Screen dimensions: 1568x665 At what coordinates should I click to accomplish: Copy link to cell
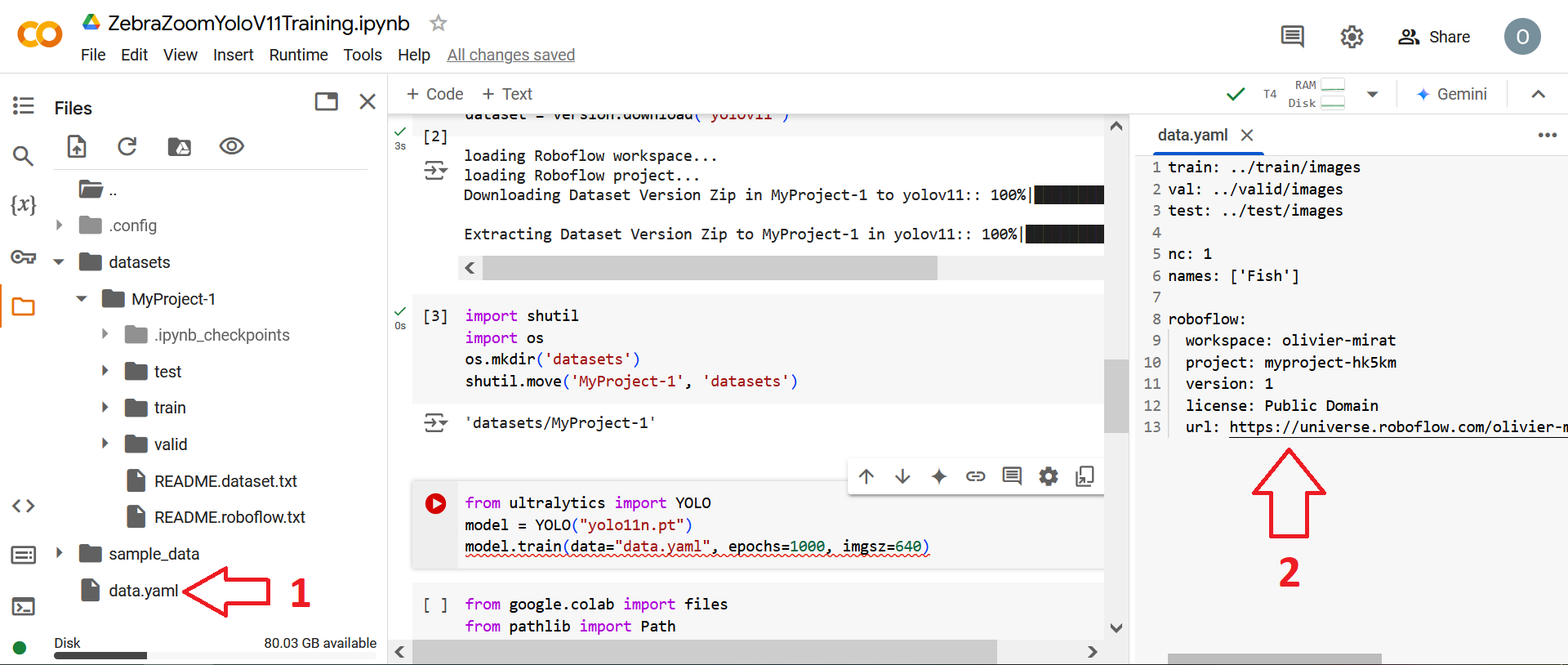pyautogui.click(x=975, y=476)
